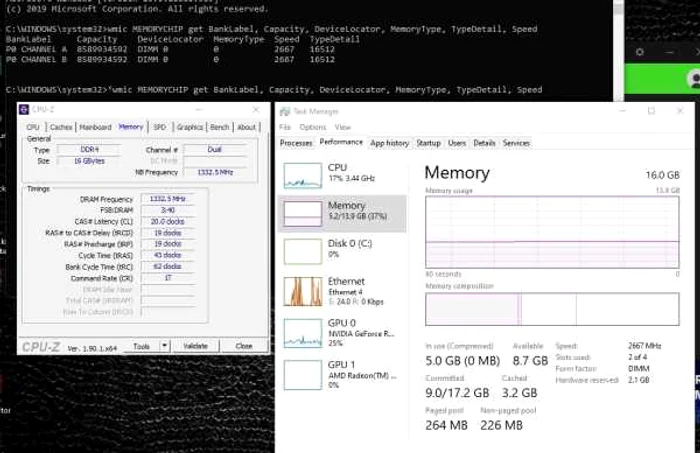Open the Mainboard tab in CPU-Z
The image size is (700, 453).
tap(95, 127)
